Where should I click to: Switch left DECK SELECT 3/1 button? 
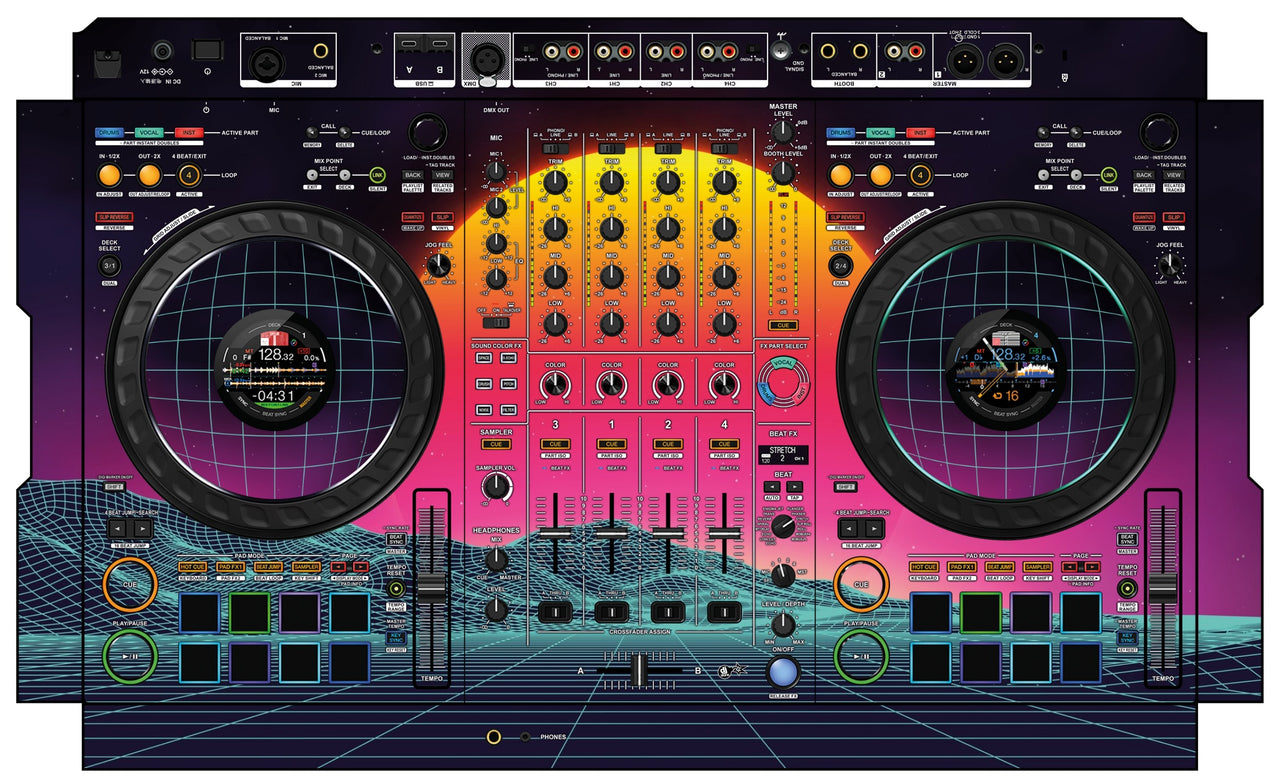(x=110, y=266)
